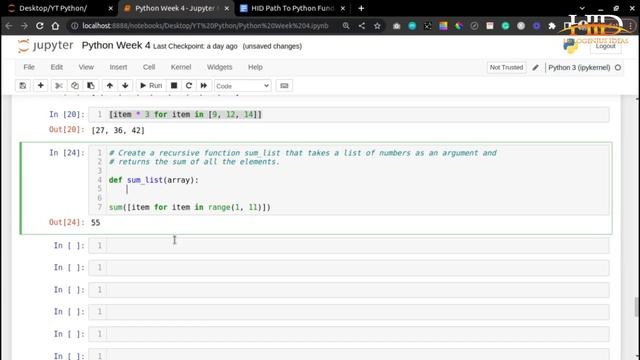Cut selected cells with scissors icon
The image size is (640, 360).
point(59,86)
